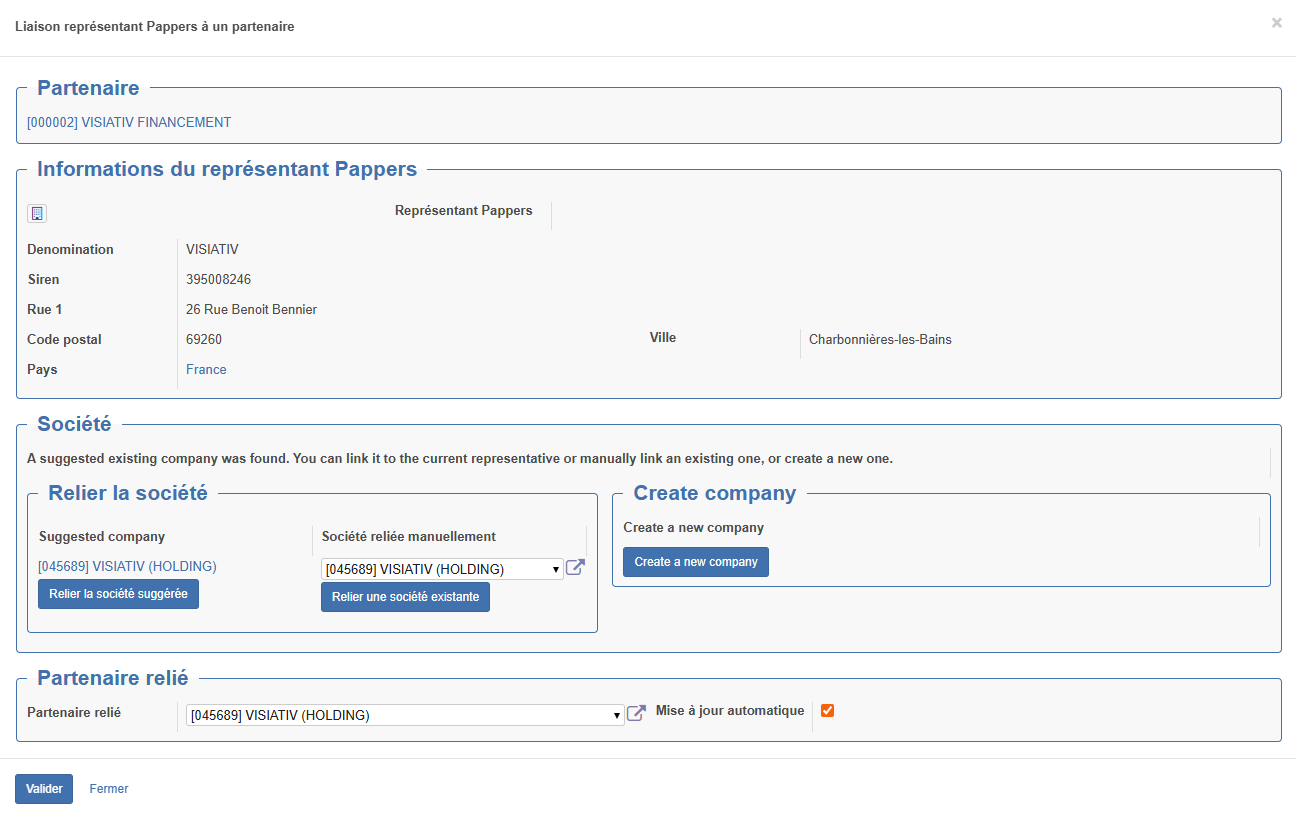Click the Valider button

click(x=44, y=789)
